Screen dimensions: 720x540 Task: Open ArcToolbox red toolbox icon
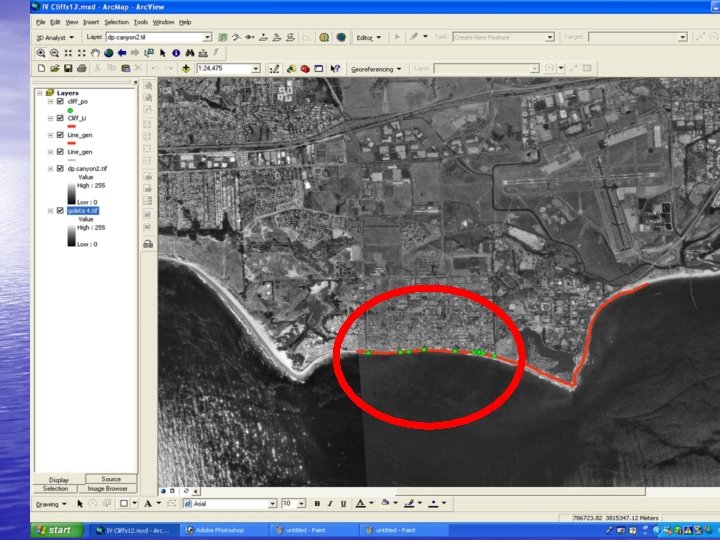pyautogui.click(x=305, y=69)
